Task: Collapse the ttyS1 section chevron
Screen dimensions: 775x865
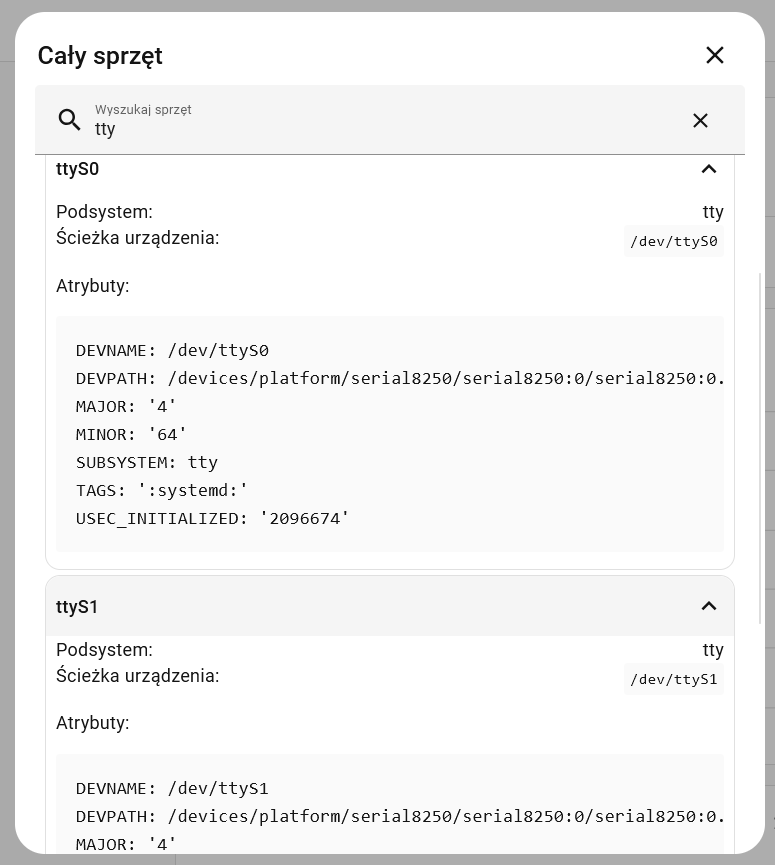Action: point(709,606)
